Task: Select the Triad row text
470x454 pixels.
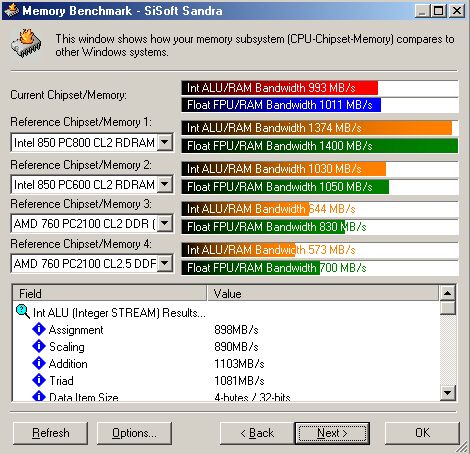Action: (61, 381)
